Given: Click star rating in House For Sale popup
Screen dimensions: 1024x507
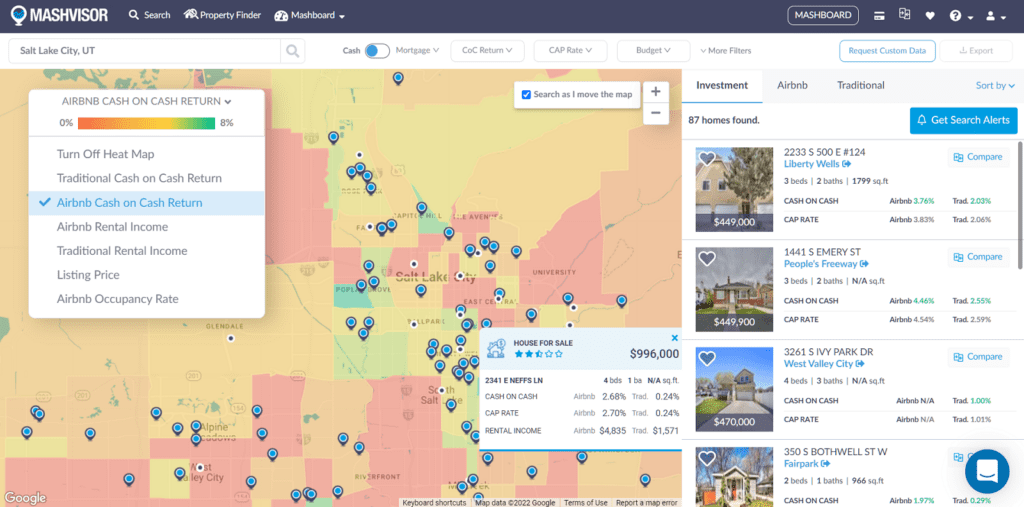Looking at the screenshot, I should [x=538, y=354].
